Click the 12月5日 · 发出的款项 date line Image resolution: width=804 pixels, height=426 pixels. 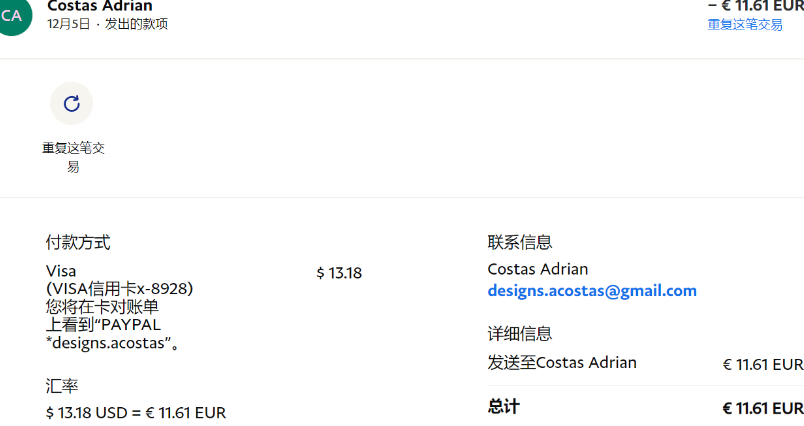[107, 24]
